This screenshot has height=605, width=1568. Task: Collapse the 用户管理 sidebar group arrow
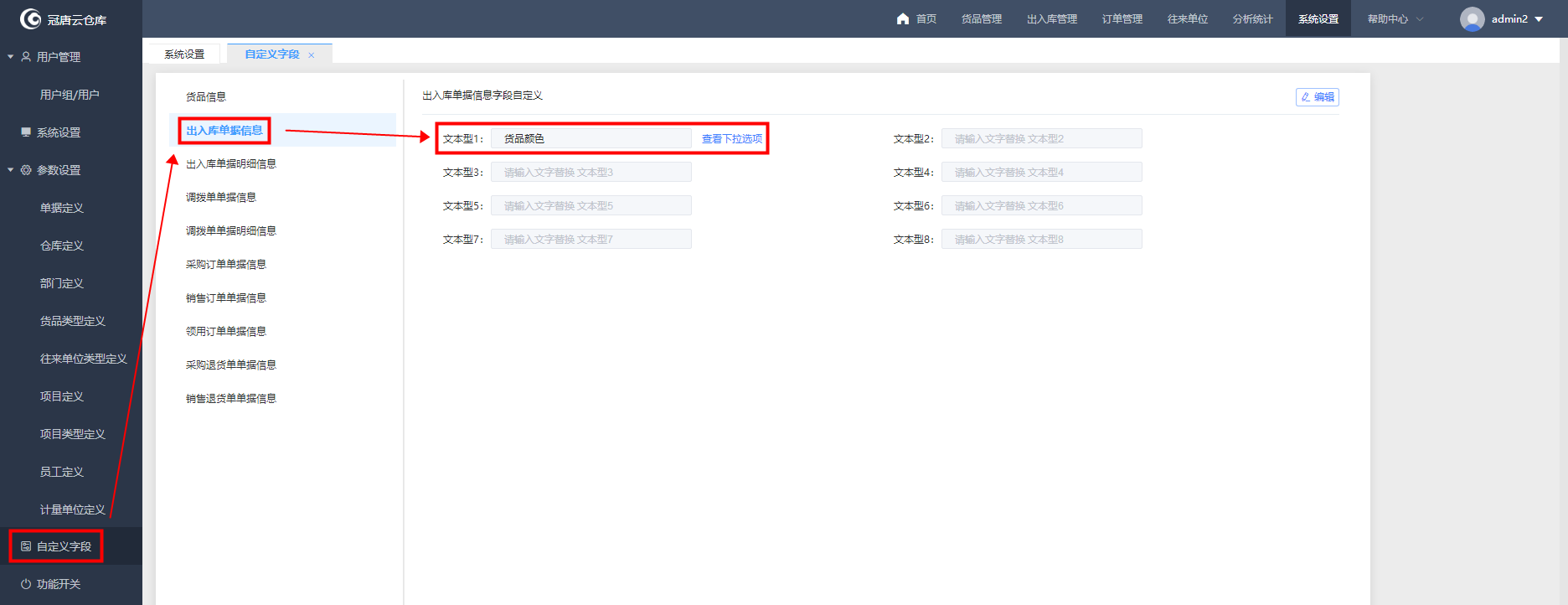pyautogui.click(x=10, y=57)
